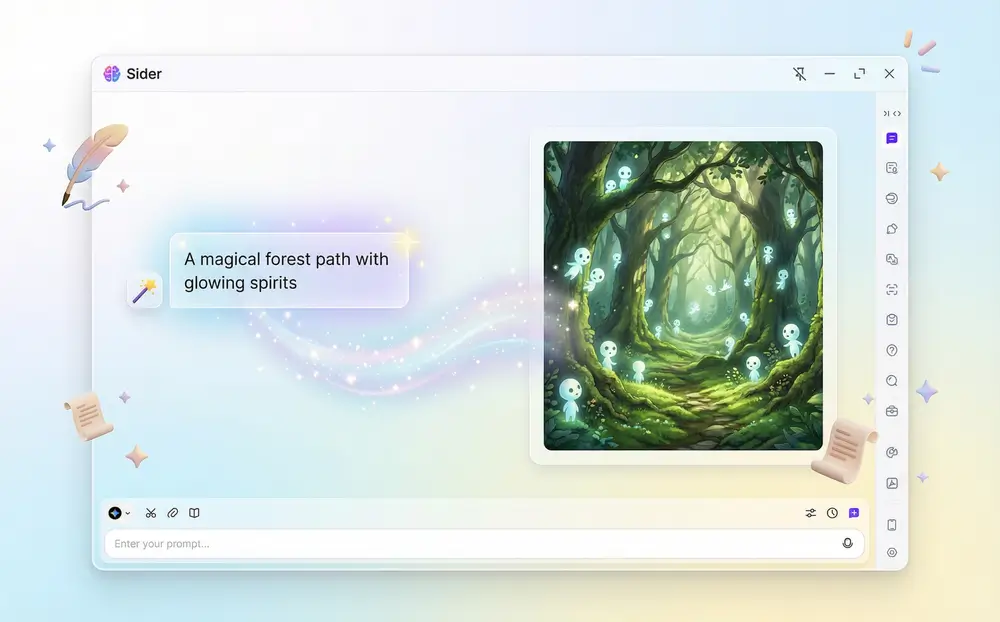Click the sidebar expand/collapse arrows icon

click(892, 114)
